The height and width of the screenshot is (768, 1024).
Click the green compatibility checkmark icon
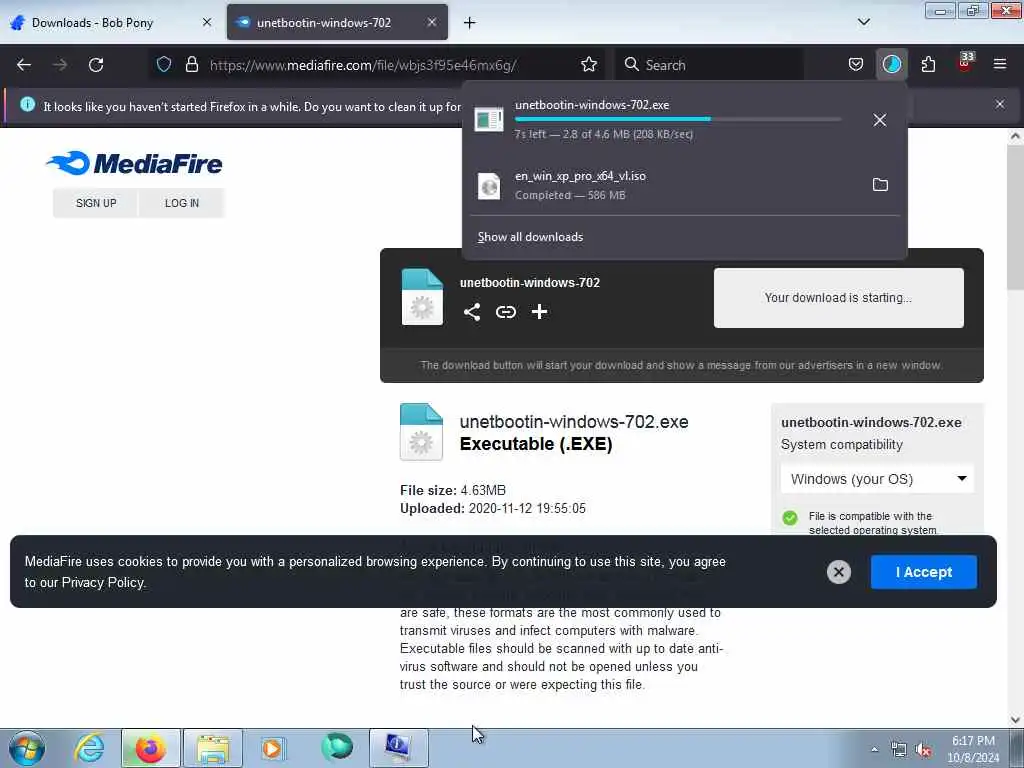pyautogui.click(x=790, y=518)
